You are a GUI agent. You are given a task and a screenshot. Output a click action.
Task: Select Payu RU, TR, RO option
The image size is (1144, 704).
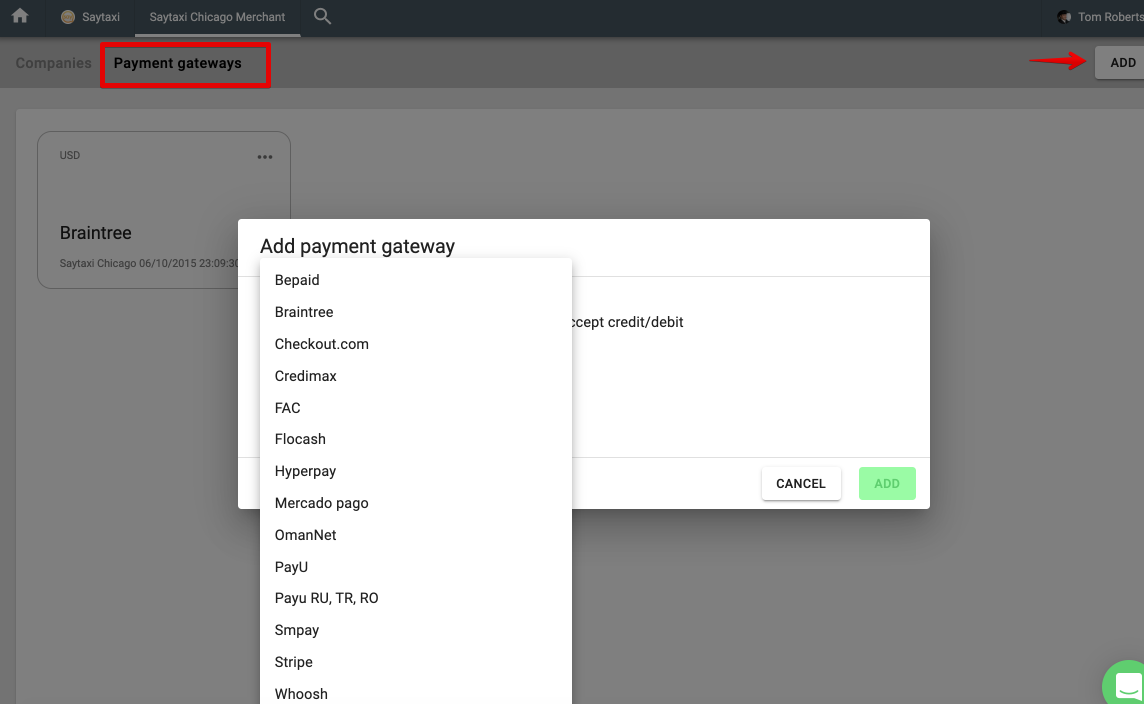coord(416,598)
